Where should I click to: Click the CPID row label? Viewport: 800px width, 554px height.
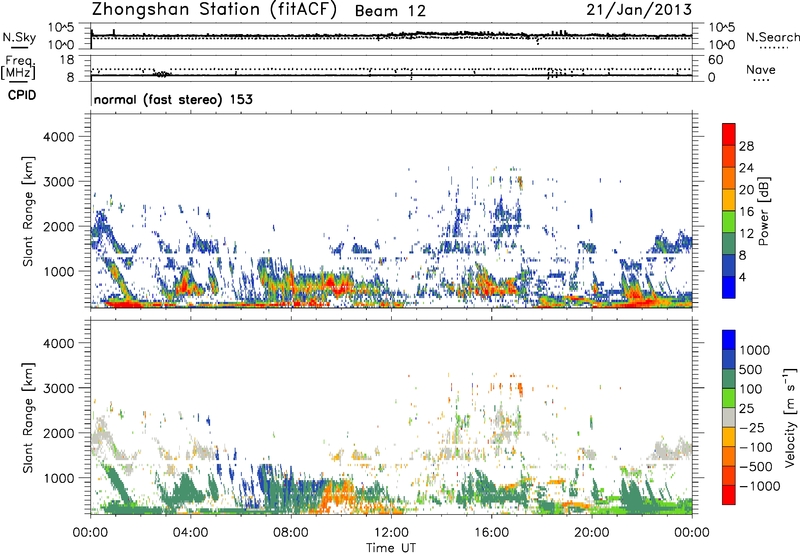coord(22,95)
